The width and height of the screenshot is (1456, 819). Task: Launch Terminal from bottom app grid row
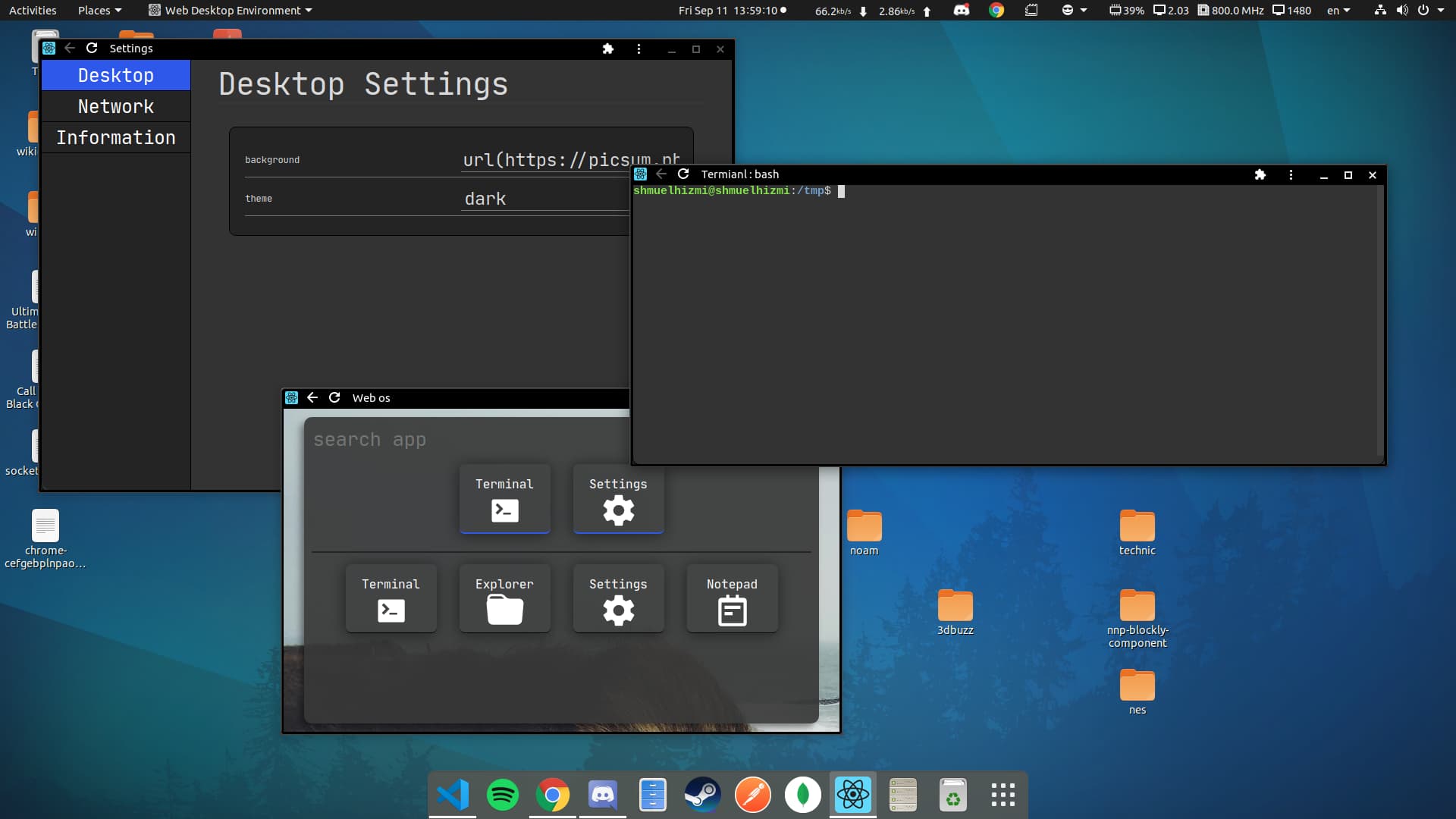[391, 598]
